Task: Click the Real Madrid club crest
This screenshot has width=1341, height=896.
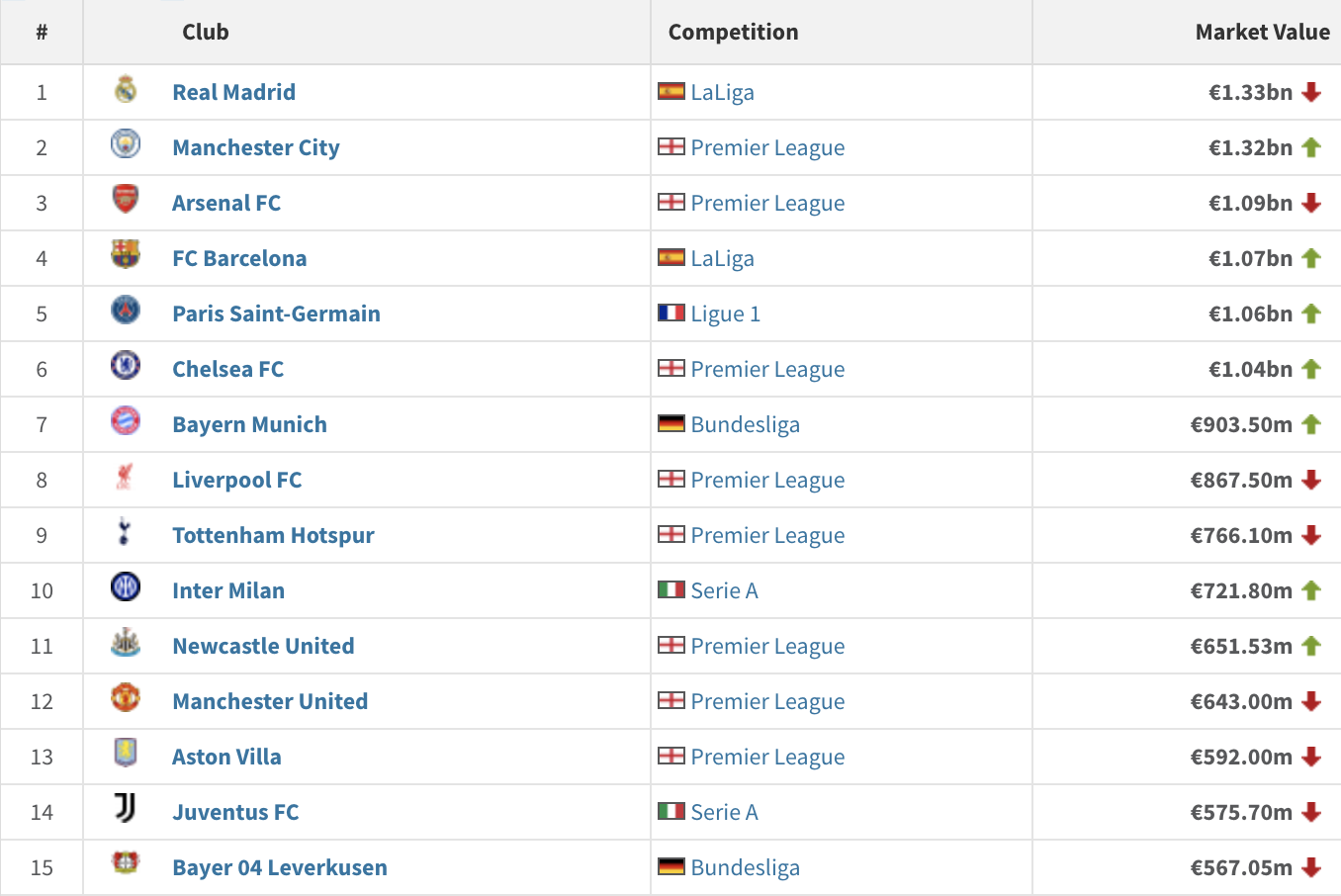Action: tap(126, 89)
